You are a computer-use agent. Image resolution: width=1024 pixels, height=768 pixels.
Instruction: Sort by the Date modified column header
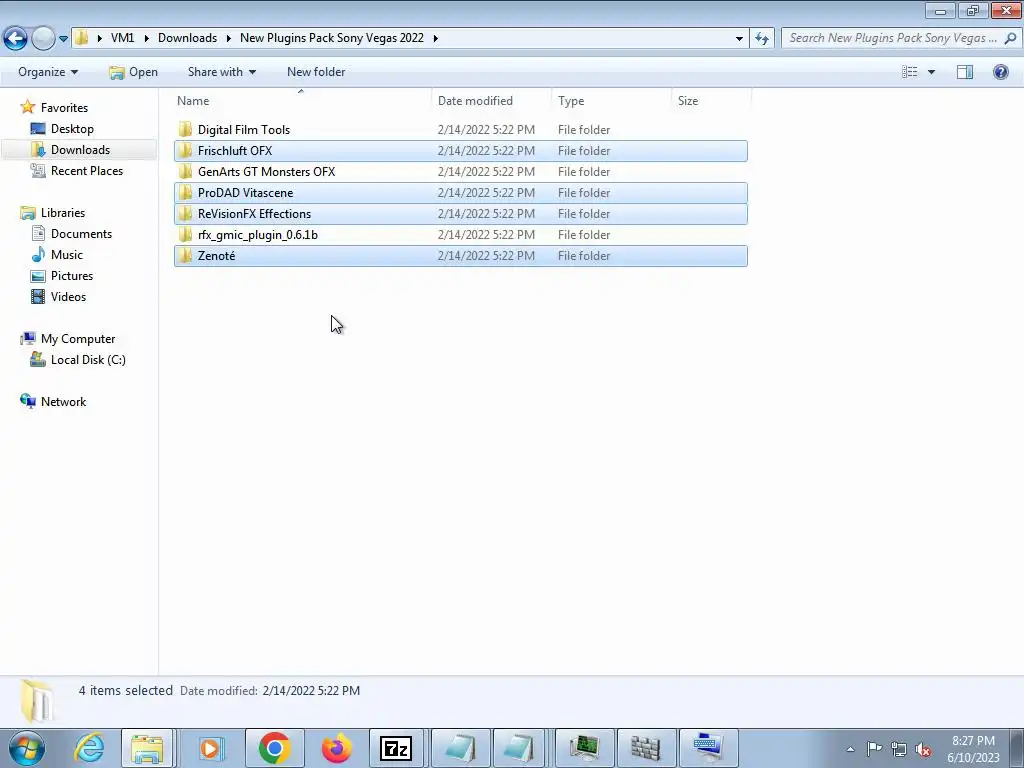(x=475, y=101)
